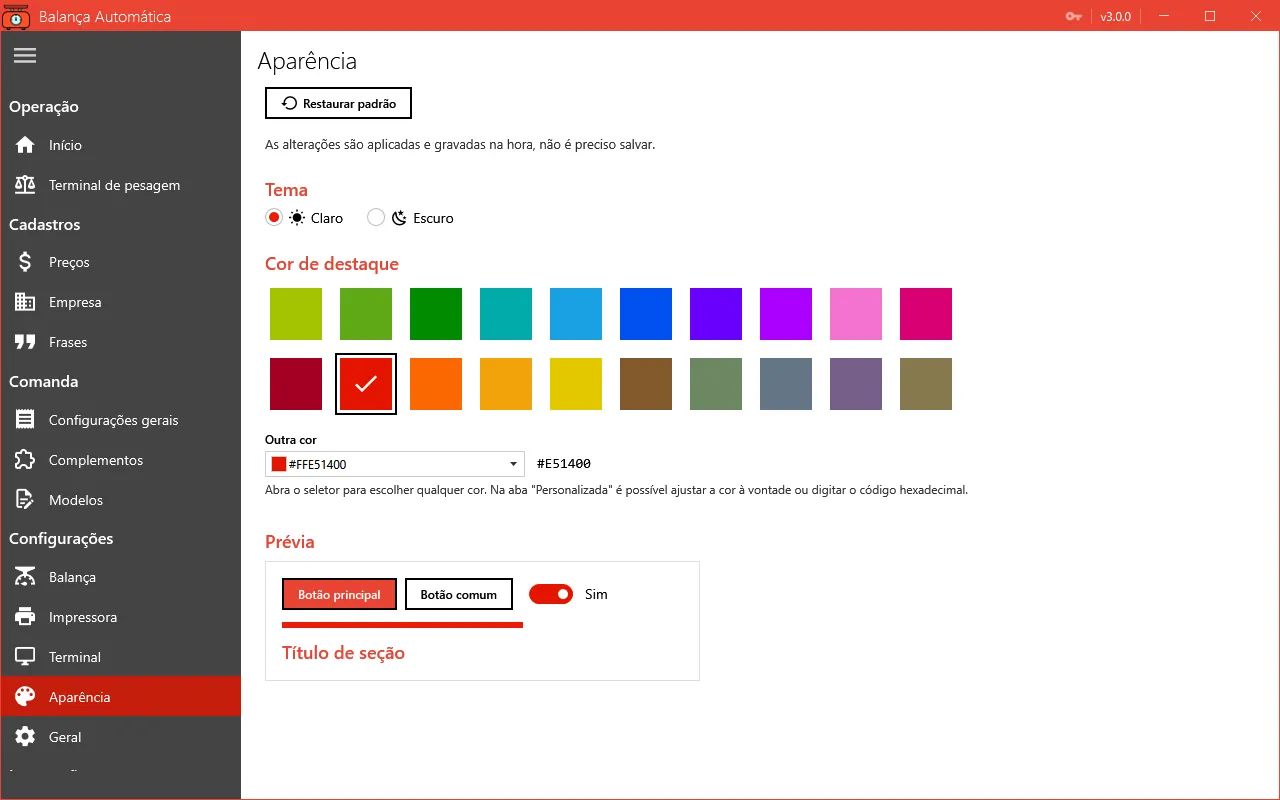
Task: Pick the dark crimson accent color swatch
Action: (296, 384)
